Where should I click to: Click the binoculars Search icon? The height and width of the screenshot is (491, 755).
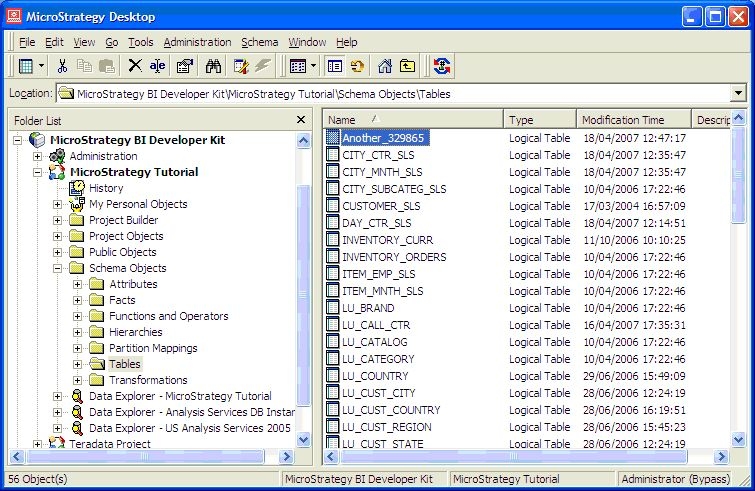pos(212,66)
